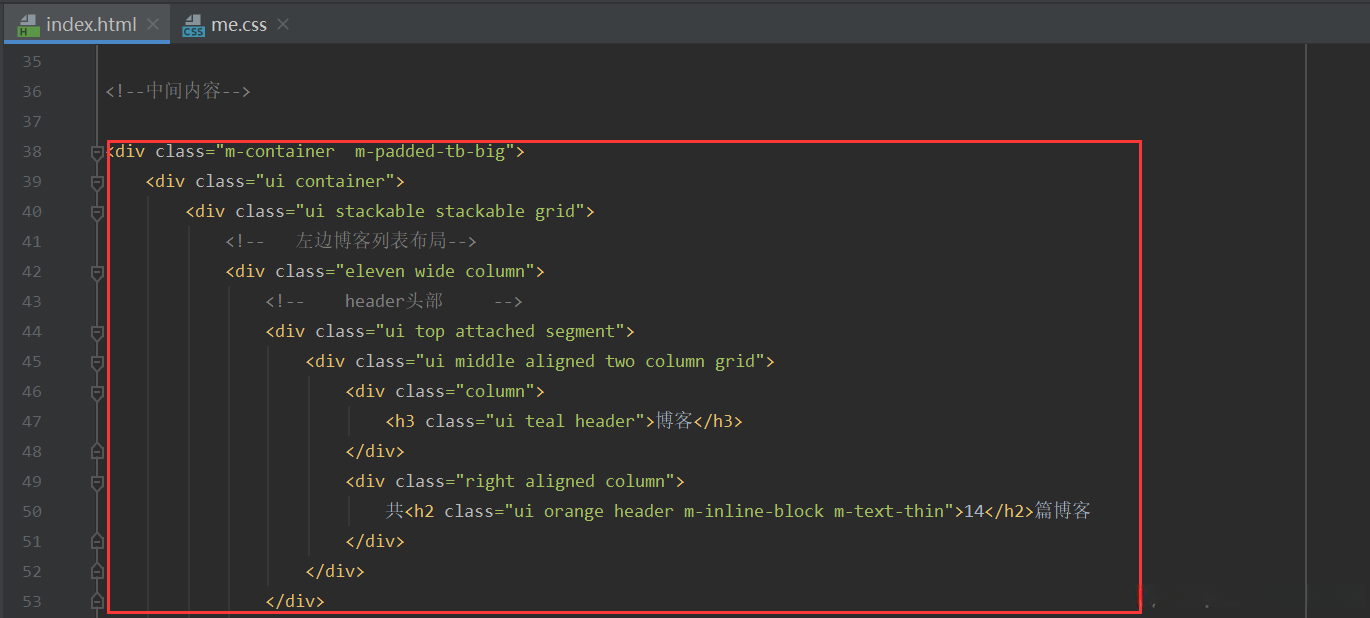Collapse the m-container div fold on line 38
This screenshot has width=1370, height=618.
point(97,152)
